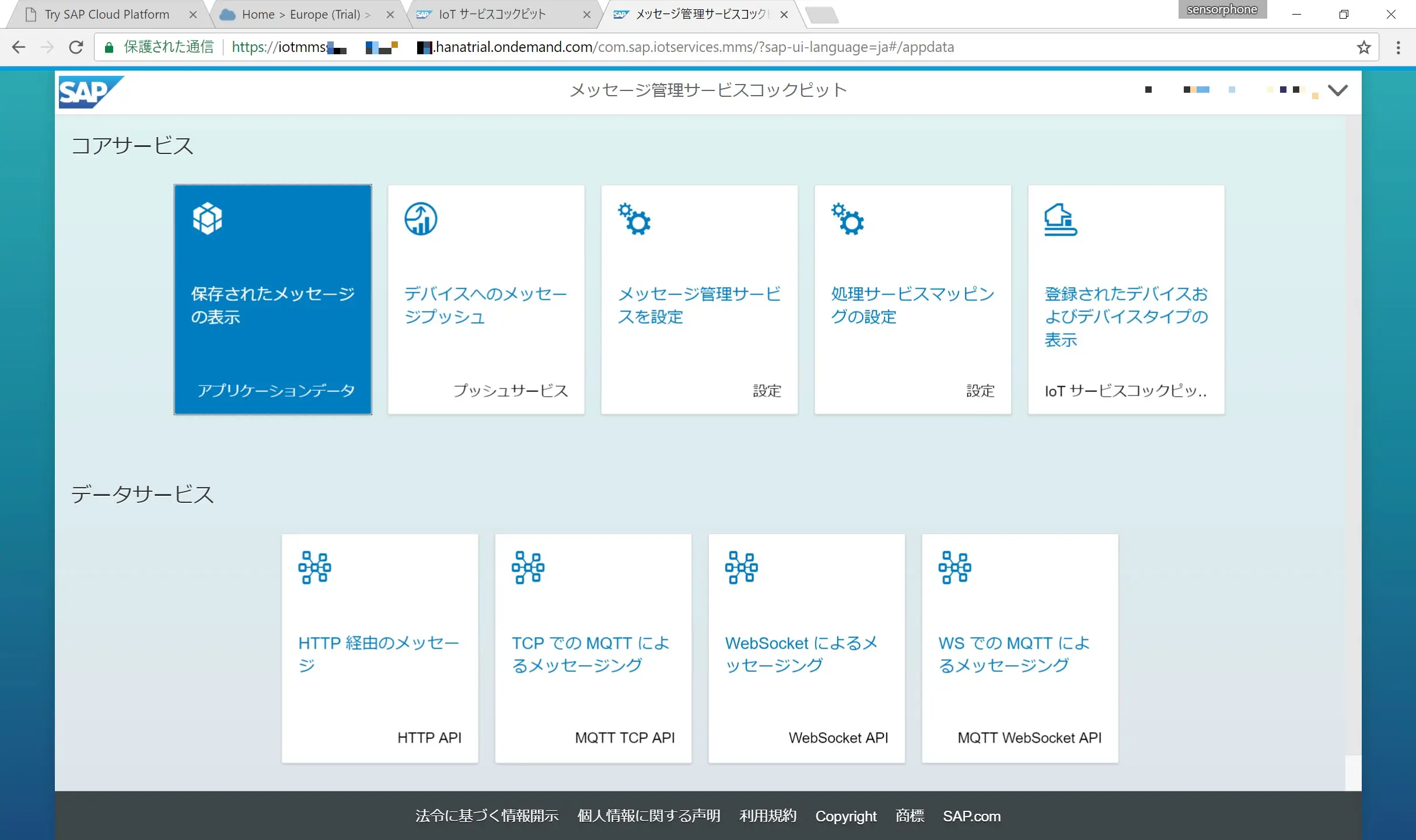
Task: Select the メッセージ管理サービスコックピット browser tab
Action: 702,15
